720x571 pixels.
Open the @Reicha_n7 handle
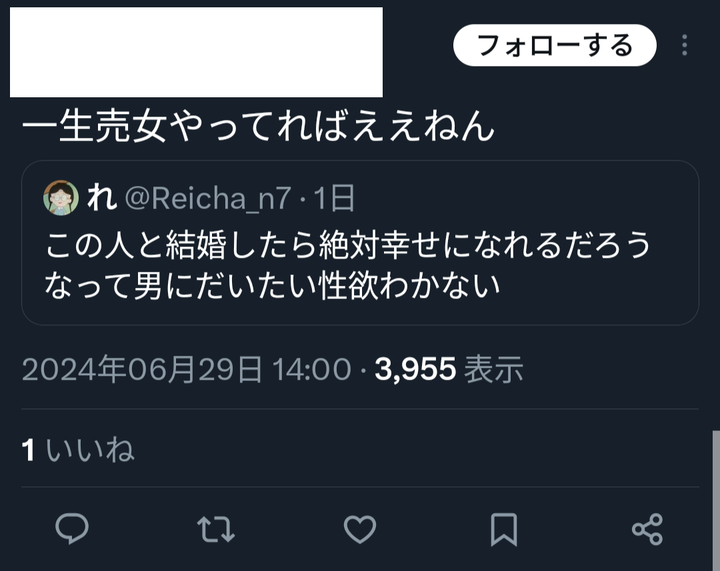208,198
